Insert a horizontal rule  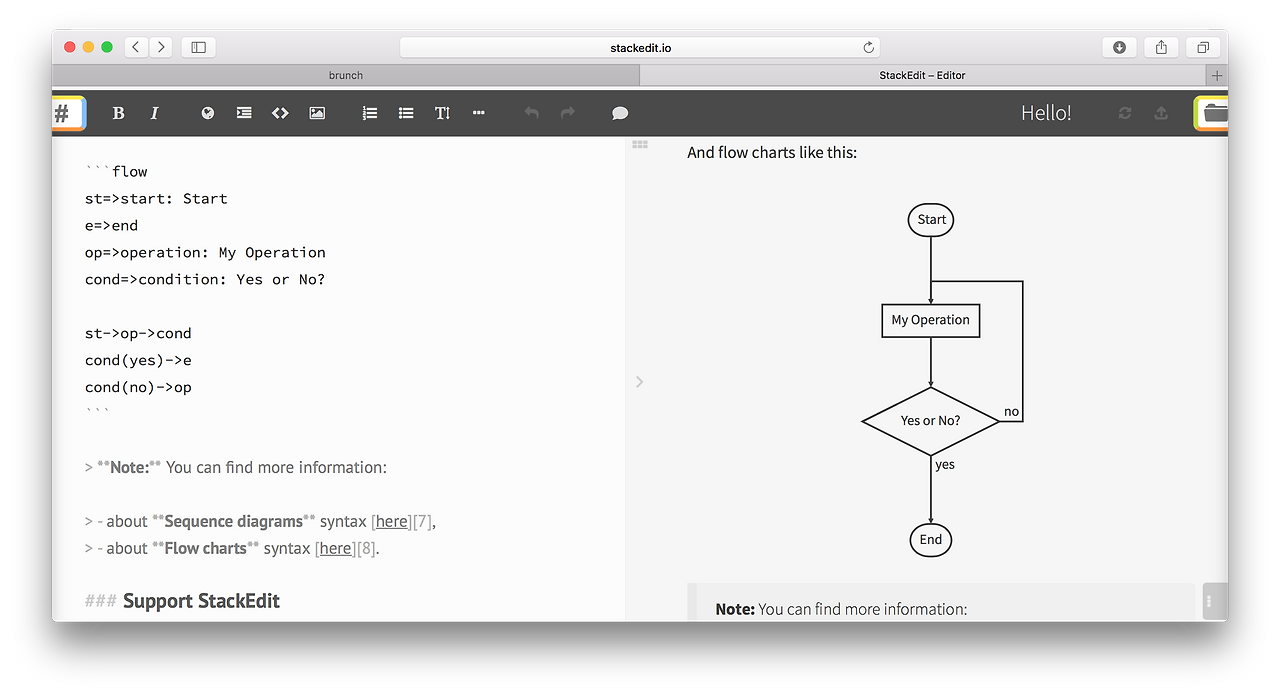point(478,113)
